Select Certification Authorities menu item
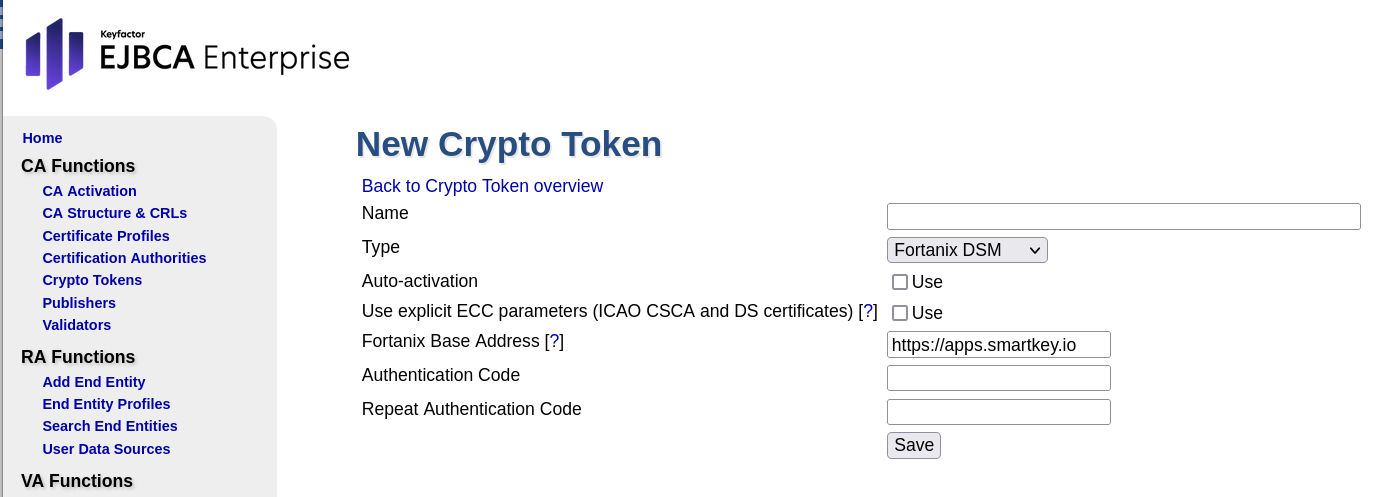Image resolution: width=1394 pixels, height=497 pixels. pos(124,258)
